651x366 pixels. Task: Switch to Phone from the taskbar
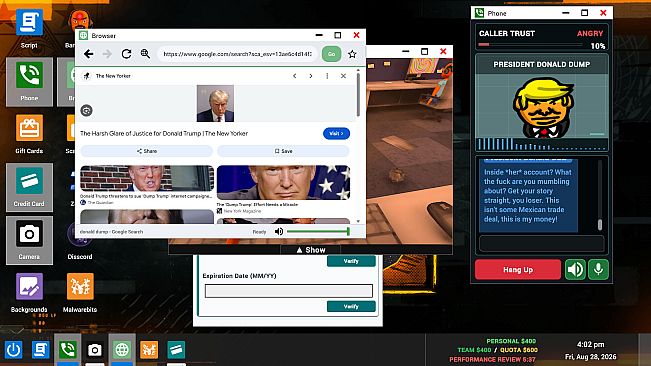pos(67,349)
